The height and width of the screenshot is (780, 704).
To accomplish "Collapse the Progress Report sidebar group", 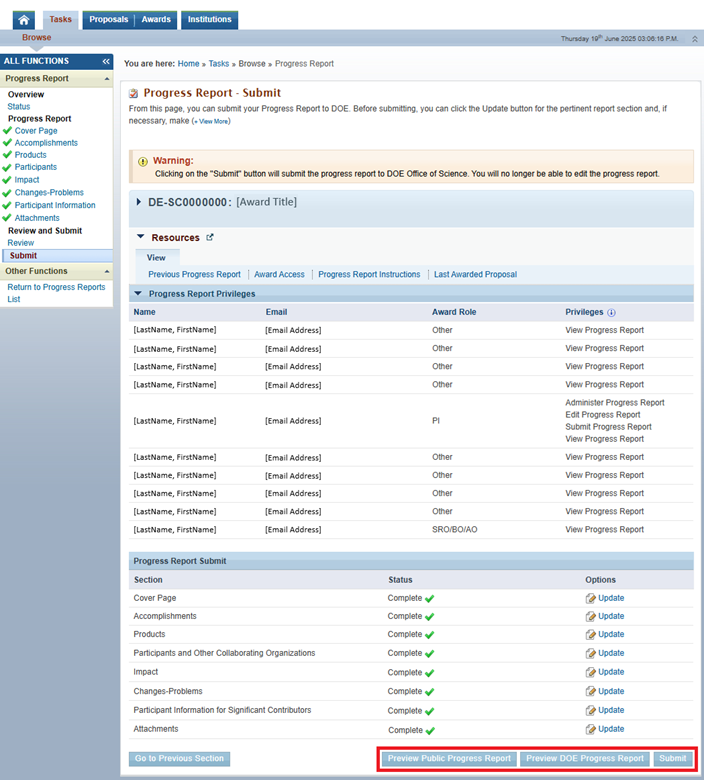I will point(105,78).
